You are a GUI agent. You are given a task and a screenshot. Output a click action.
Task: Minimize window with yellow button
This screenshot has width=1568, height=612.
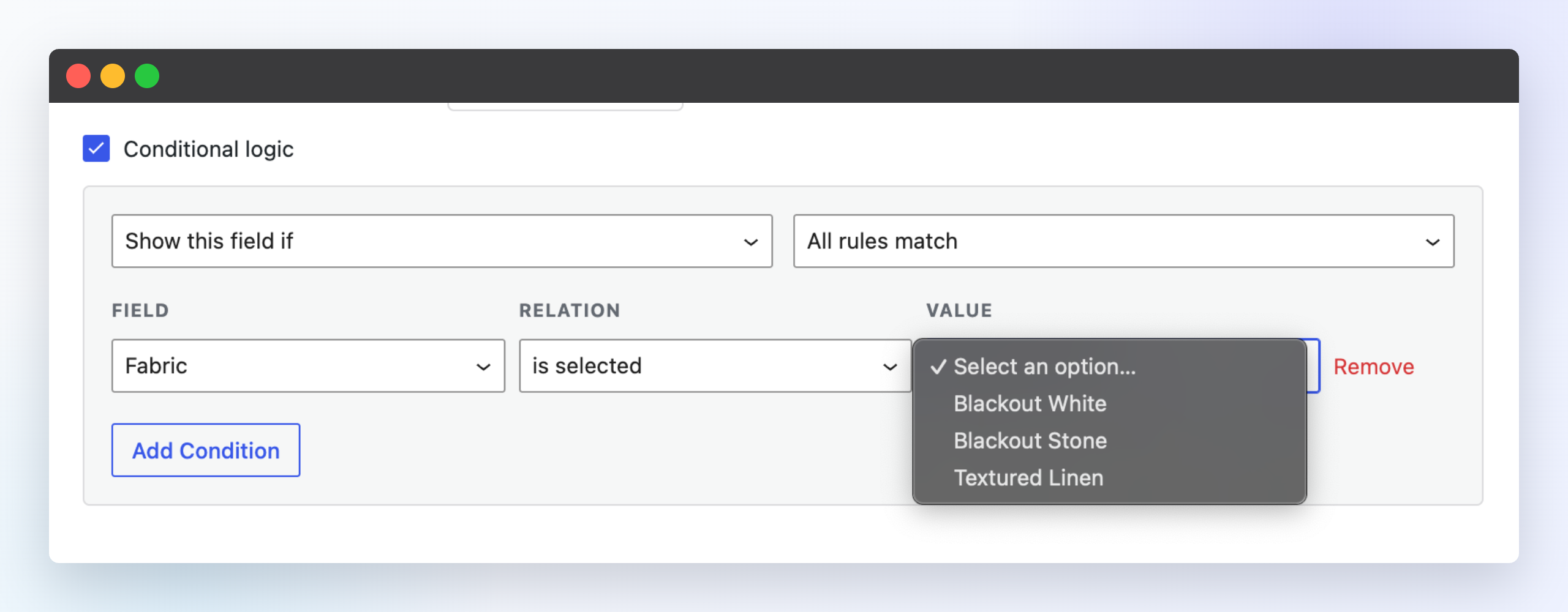[113, 76]
